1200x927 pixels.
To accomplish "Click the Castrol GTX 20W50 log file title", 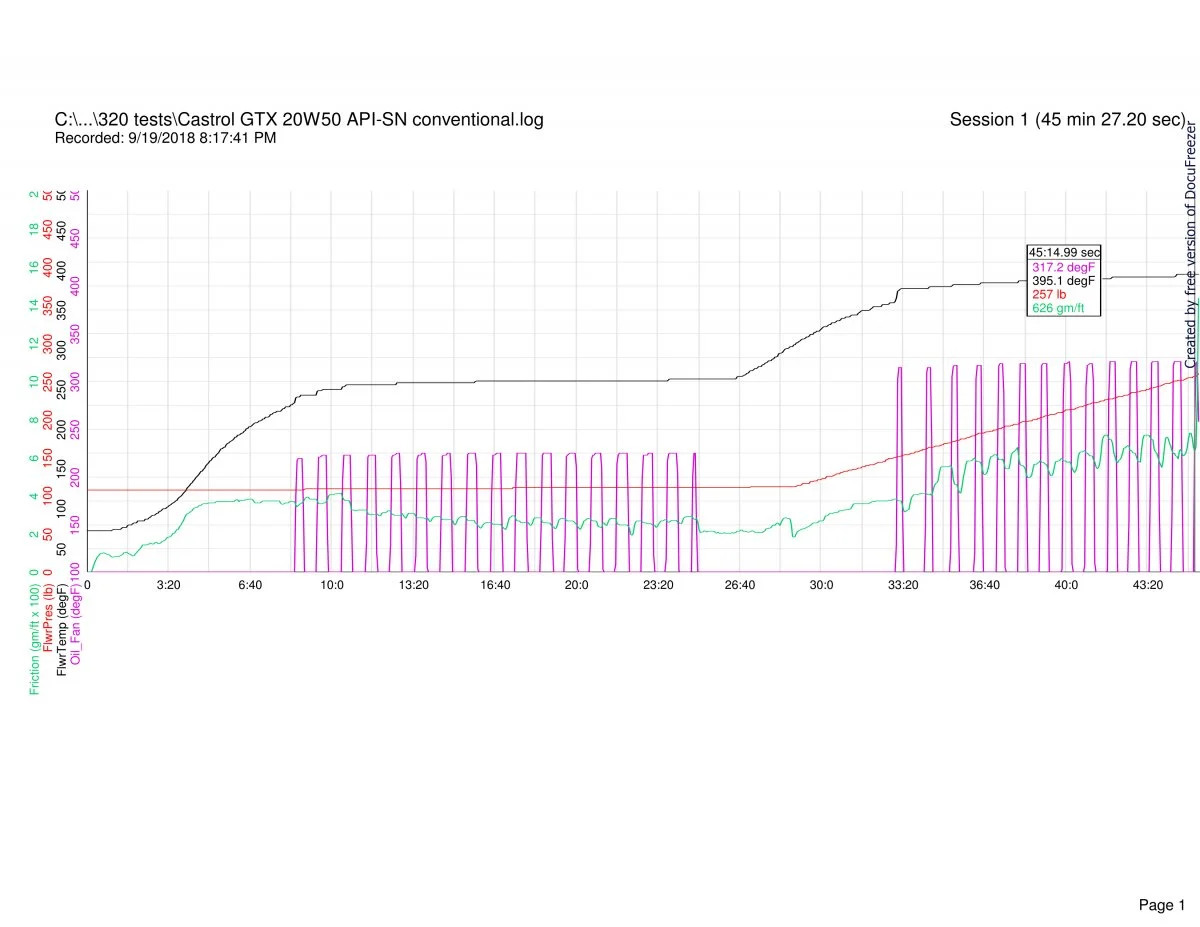I will tap(299, 120).
